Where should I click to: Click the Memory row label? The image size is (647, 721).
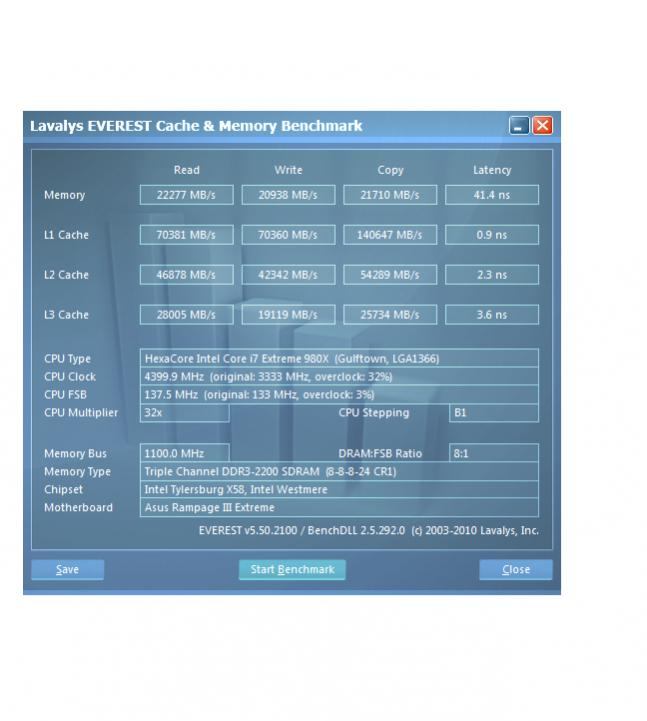[x=64, y=195]
